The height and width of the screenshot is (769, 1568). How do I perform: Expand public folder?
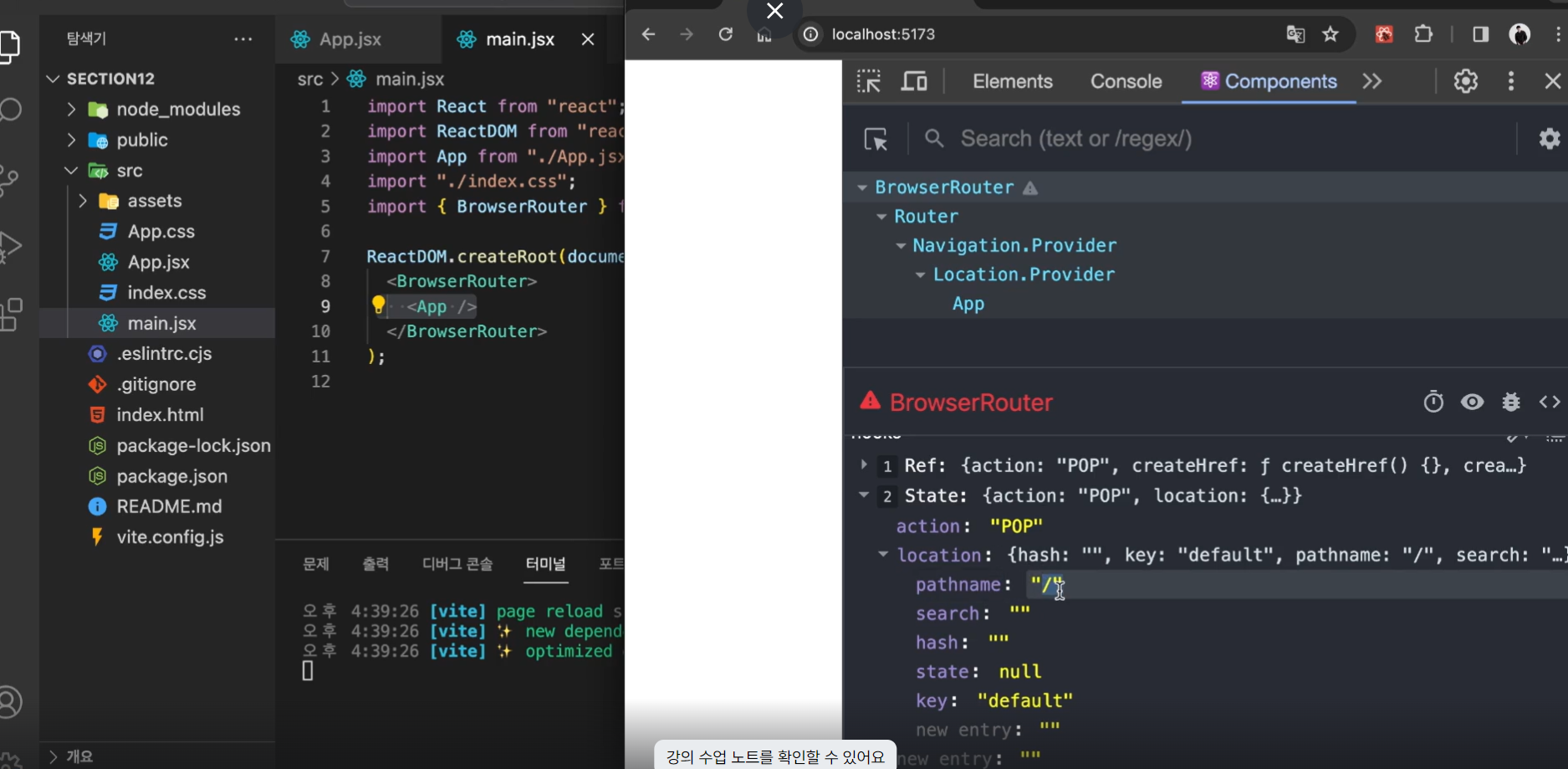pyautogui.click(x=71, y=140)
